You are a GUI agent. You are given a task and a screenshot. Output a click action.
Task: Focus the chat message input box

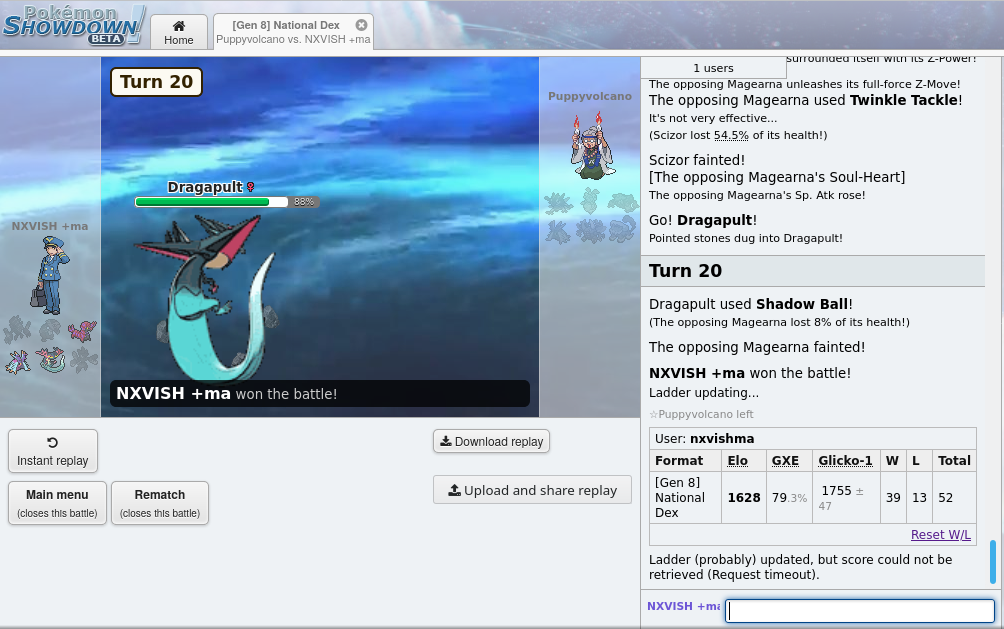(x=859, y=610)
